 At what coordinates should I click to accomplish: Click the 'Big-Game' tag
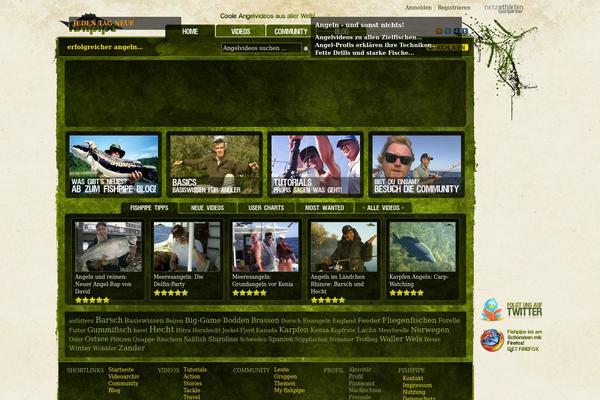(203, 320)
